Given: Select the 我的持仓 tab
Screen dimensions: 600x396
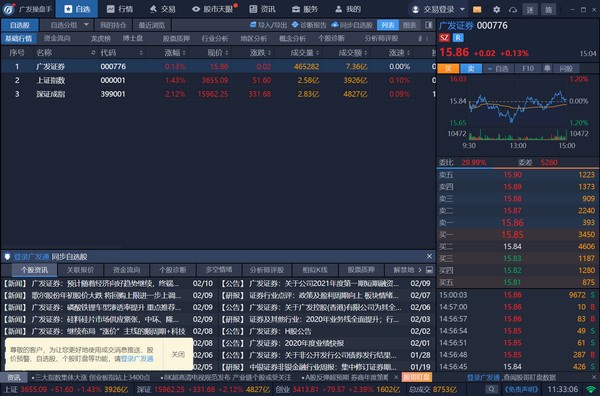Looking at the screenshot, I should 113,25.
